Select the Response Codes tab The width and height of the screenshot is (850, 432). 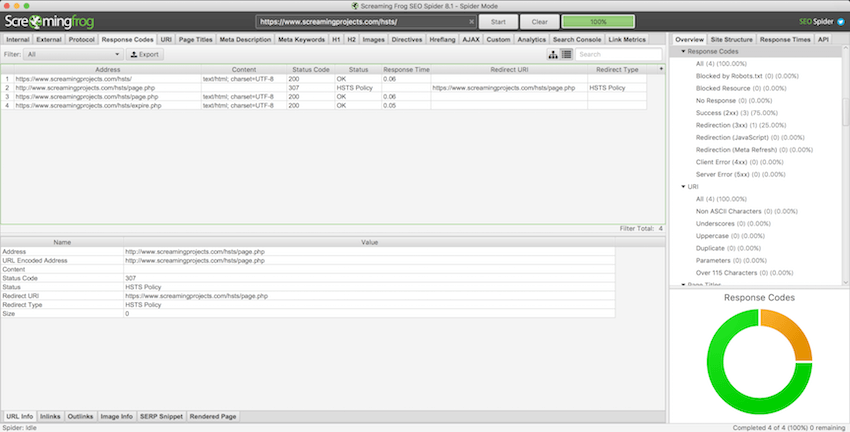(x=127, y=40)
